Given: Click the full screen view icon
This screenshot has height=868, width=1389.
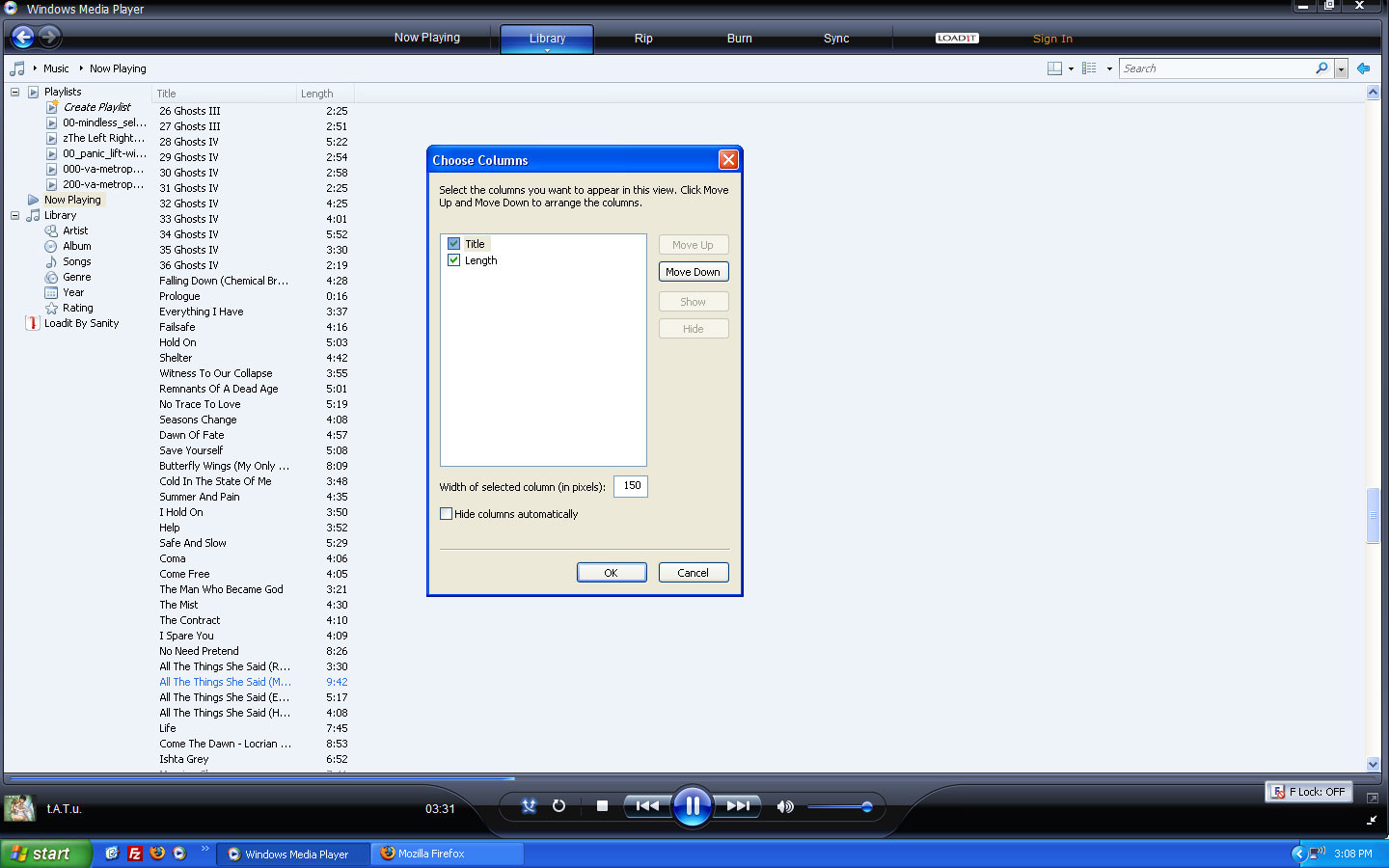Looking at the screenshot, I should [1372, 798].
